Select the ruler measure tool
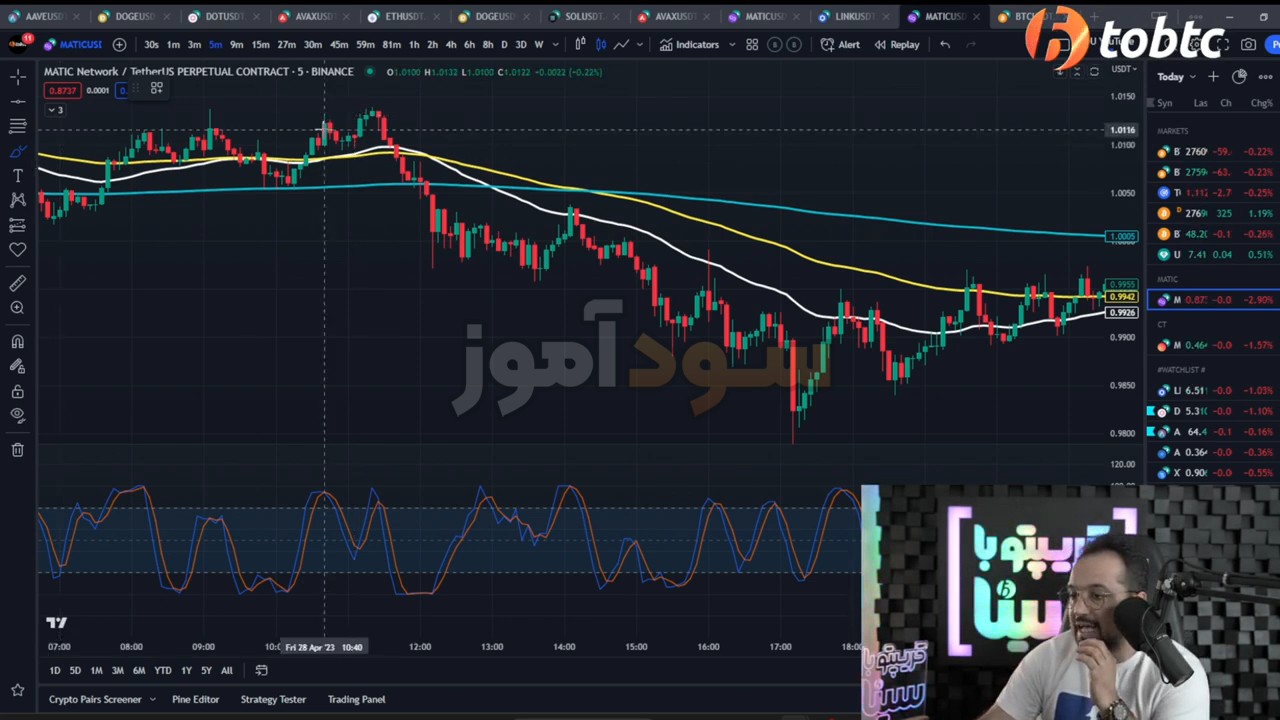Viewport: 1280px width, 720px height. 18,284
